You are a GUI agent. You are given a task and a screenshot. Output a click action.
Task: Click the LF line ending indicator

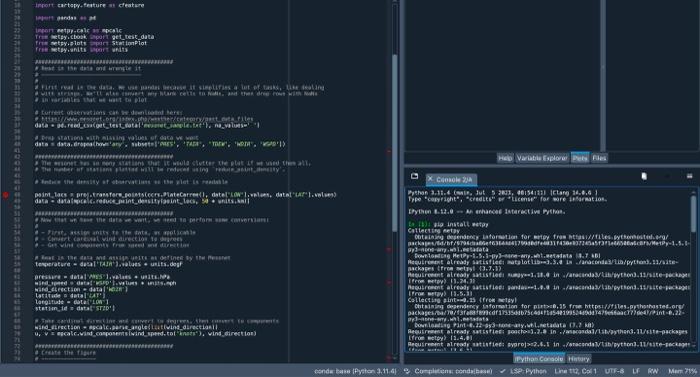(636, 371)
